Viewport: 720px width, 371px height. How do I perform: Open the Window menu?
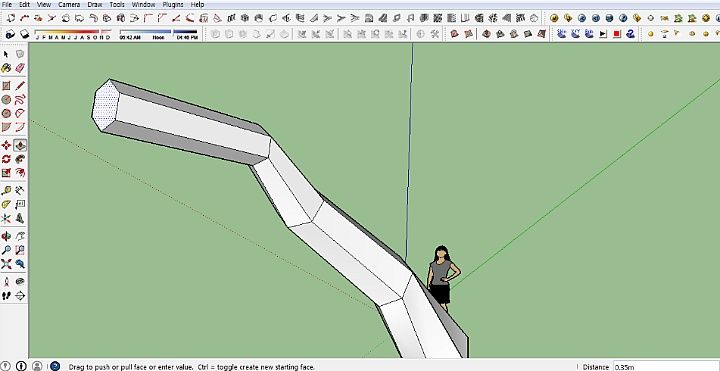pos(143,4)
